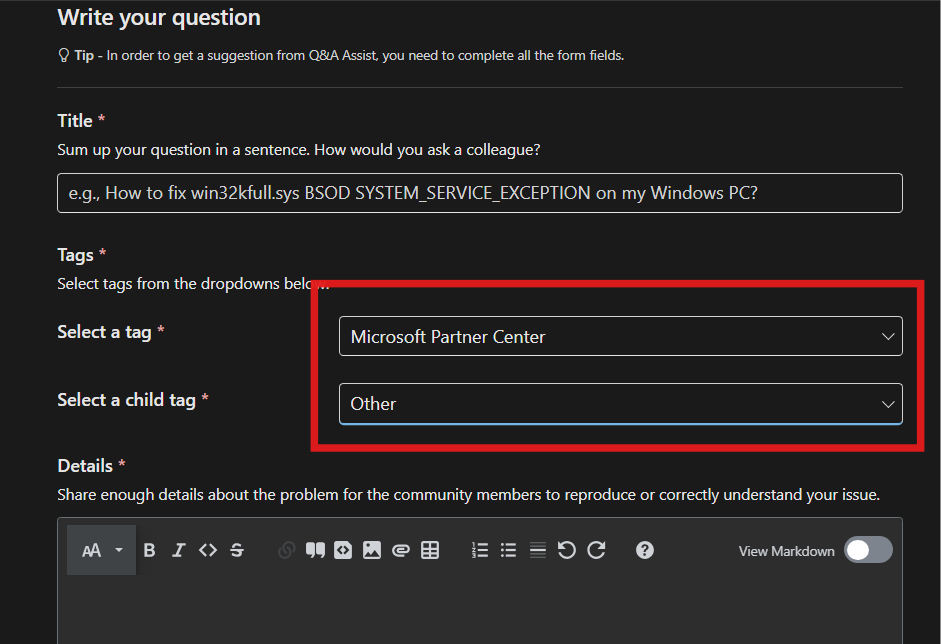Create a bulleted list
The height and width of the screenshot is (644, 941).
coord(508,550)
